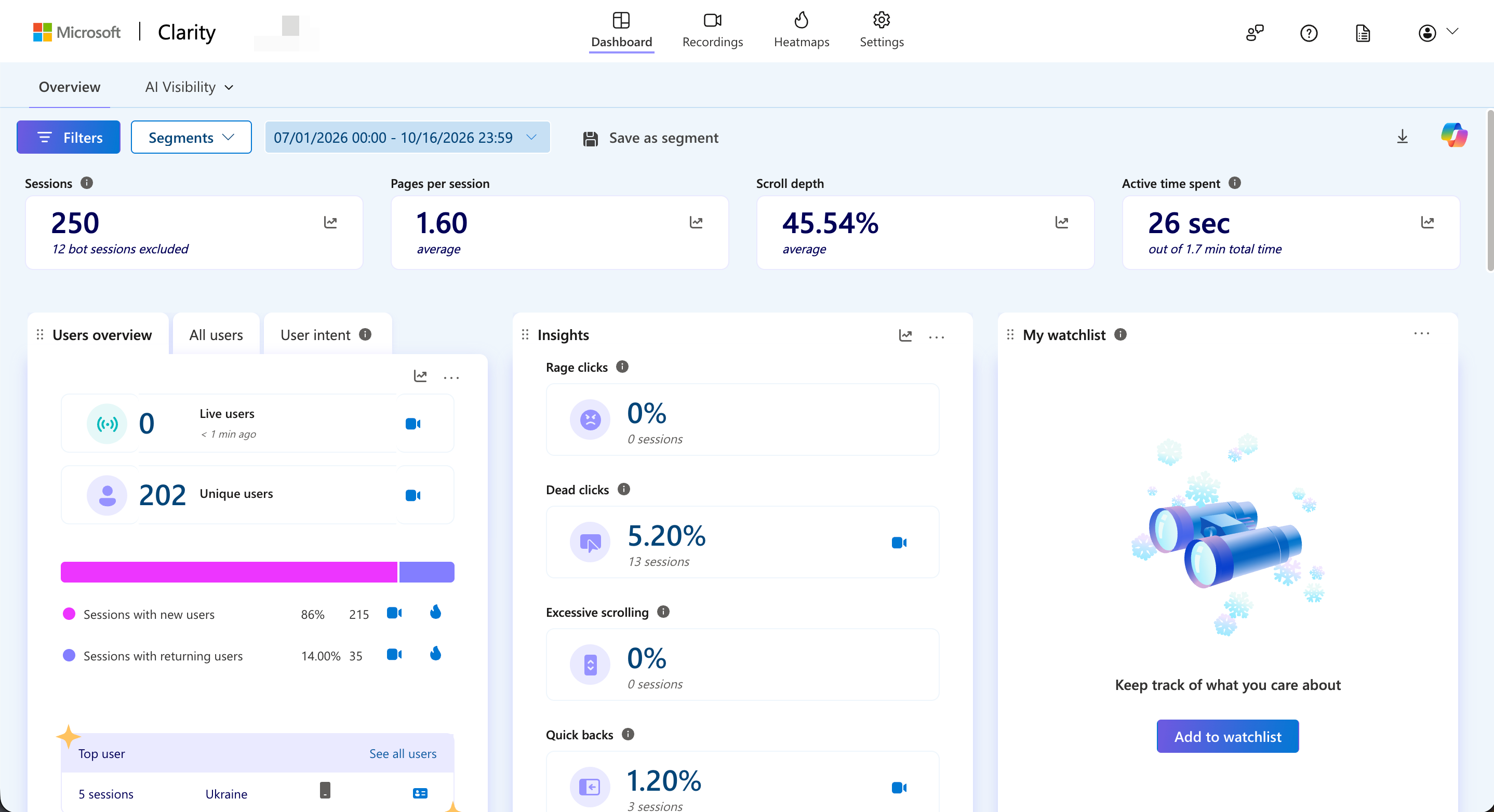
Task: View recordings for Live users
Action: (413, 424)
